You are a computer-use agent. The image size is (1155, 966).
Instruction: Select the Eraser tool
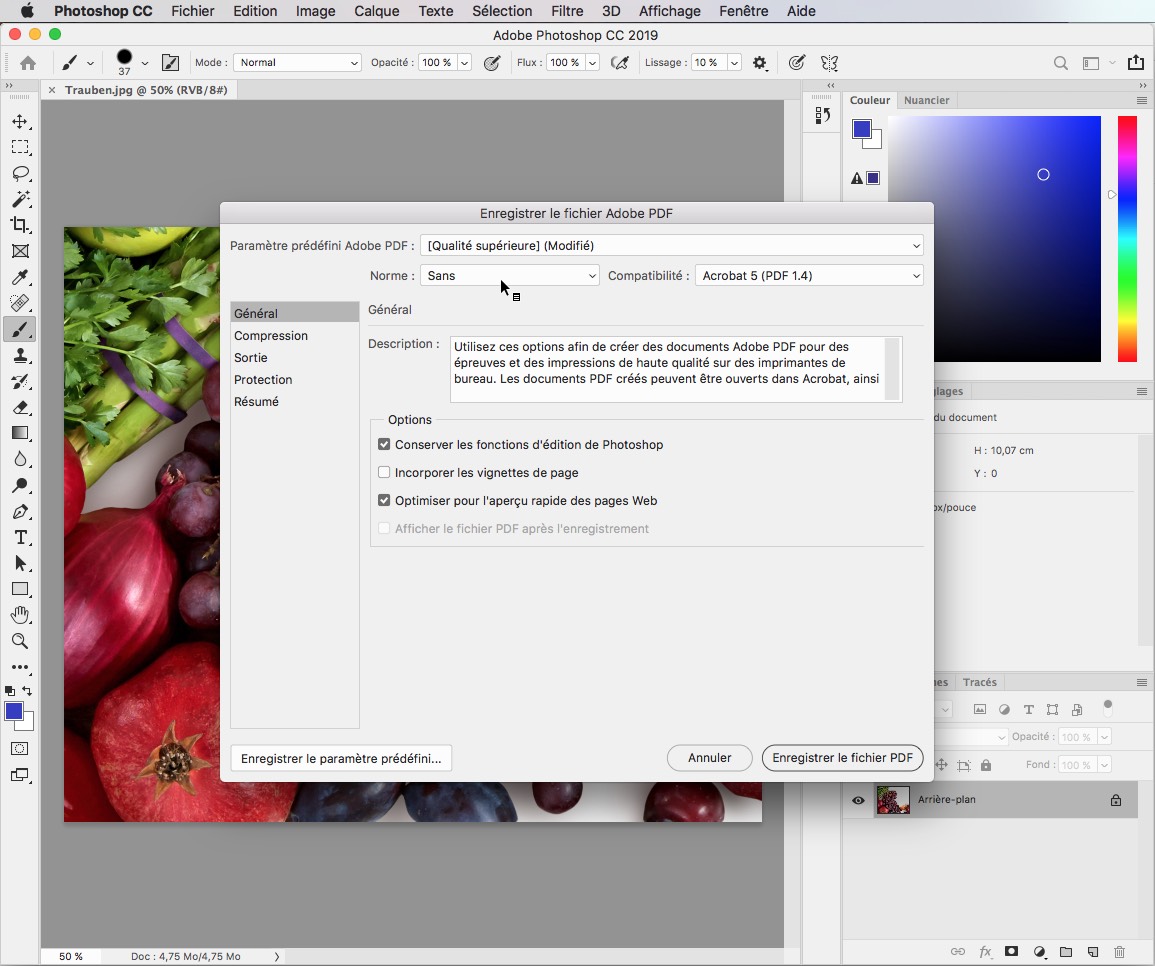(20, 407)
